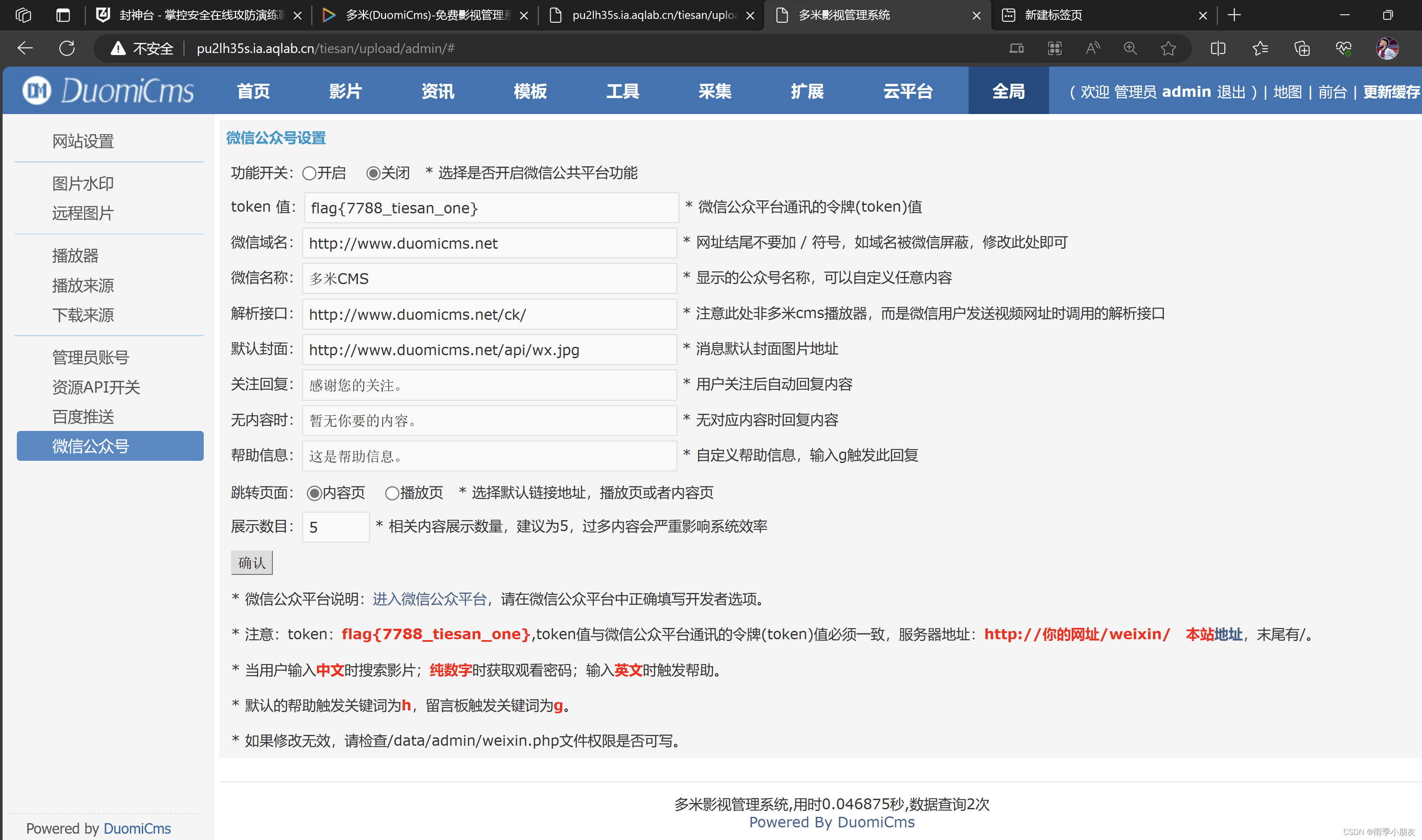
Task: Click the read aloud icon
Action: tap(1092, 48)
